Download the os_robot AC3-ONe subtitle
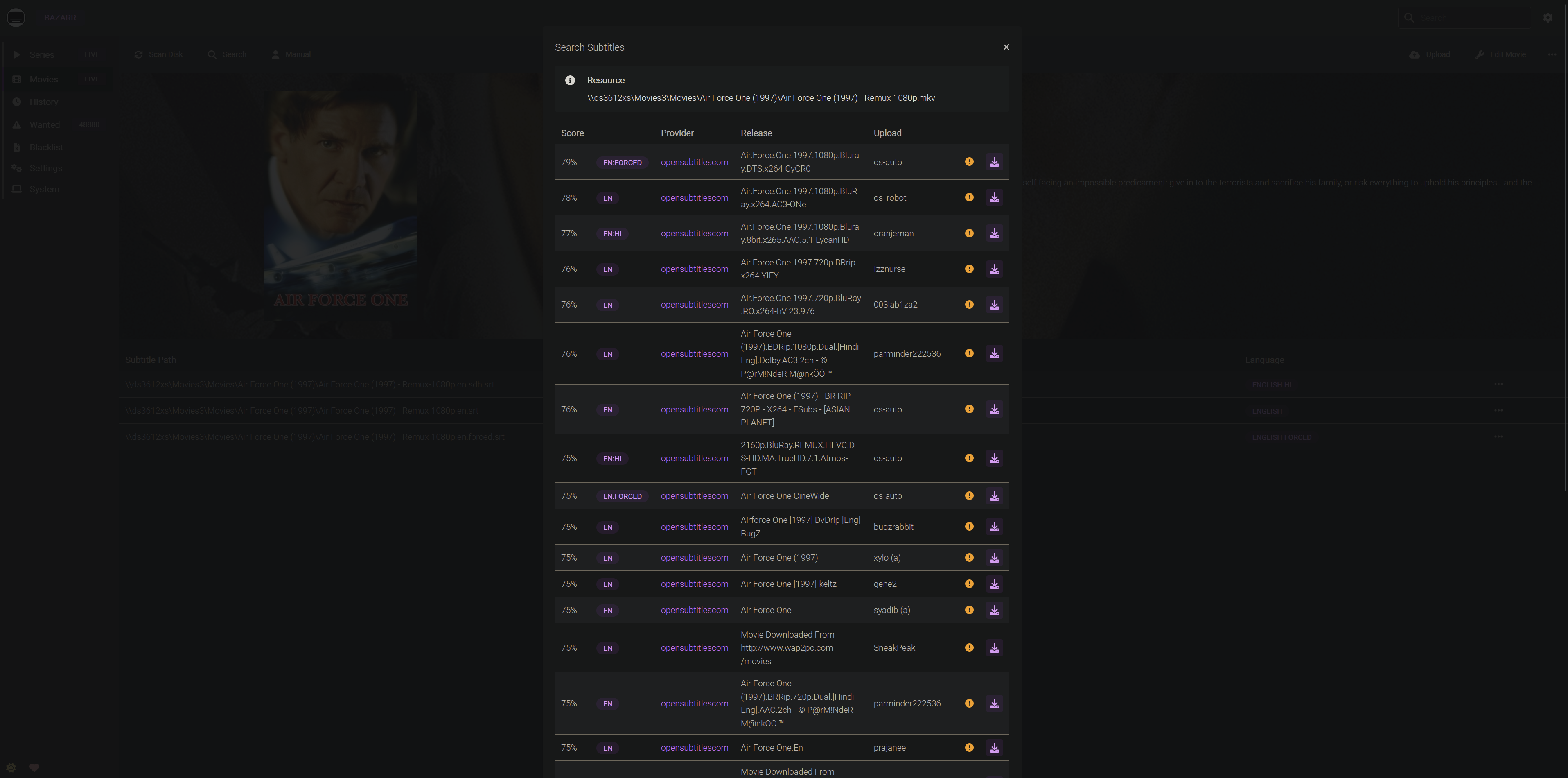 tap(994, 198)
